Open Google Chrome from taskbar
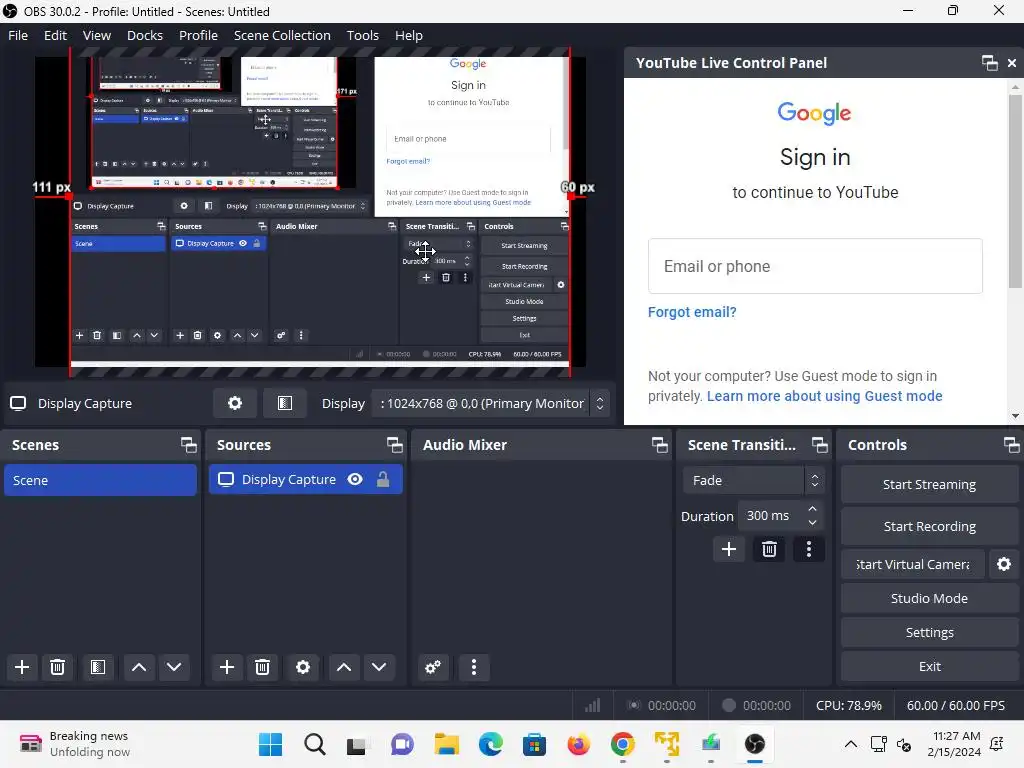Screen dimensions: 1024x768 tap(622, 744)
